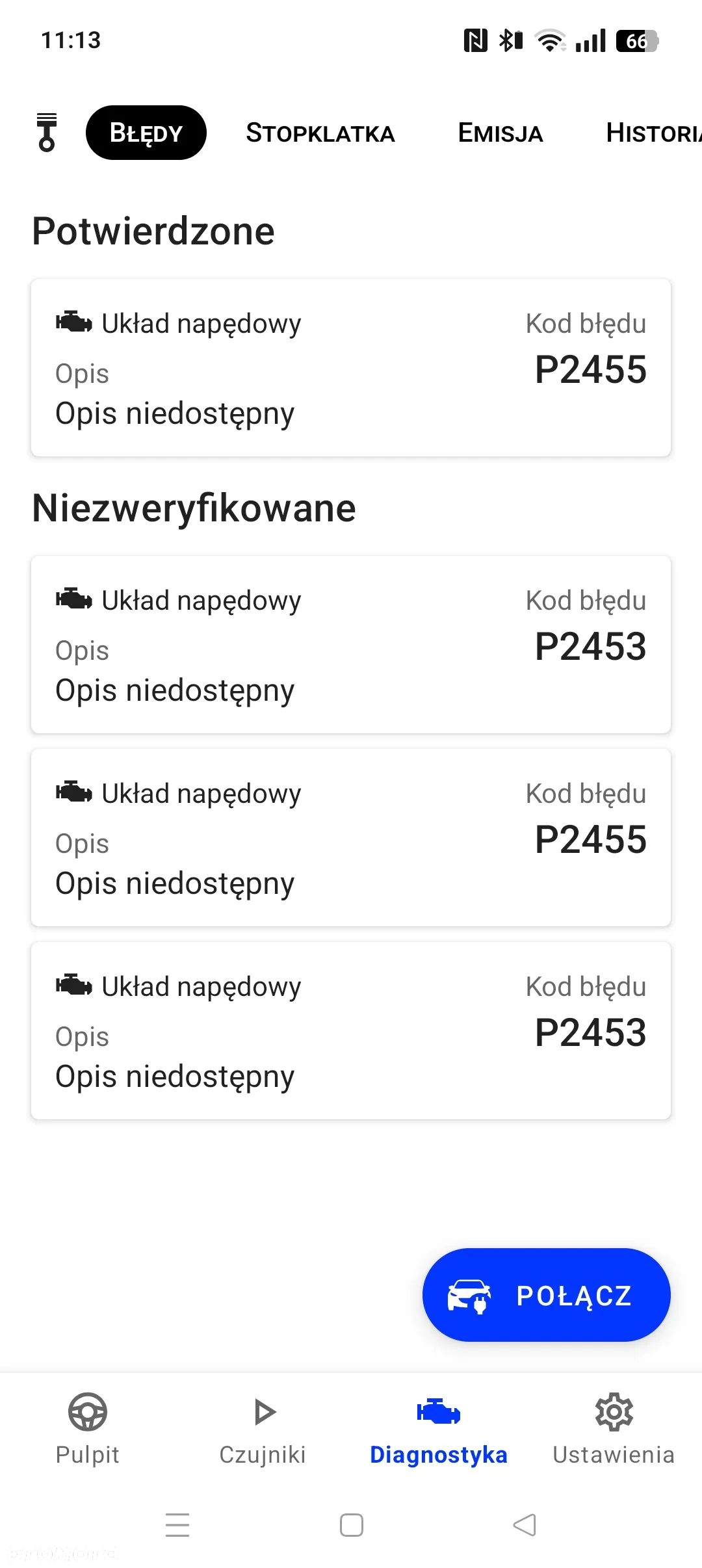Viewport: 702px width, 1568px height.
Task: Open the Pulpit steering wheel icon
Action: pos(88,1411)
